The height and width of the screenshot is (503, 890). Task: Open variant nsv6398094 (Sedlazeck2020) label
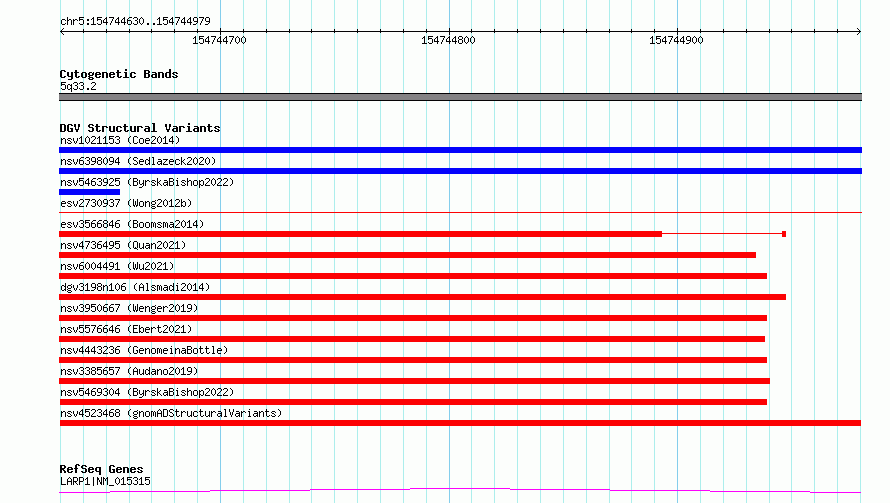pyautogui.click(x=138, y=161)
